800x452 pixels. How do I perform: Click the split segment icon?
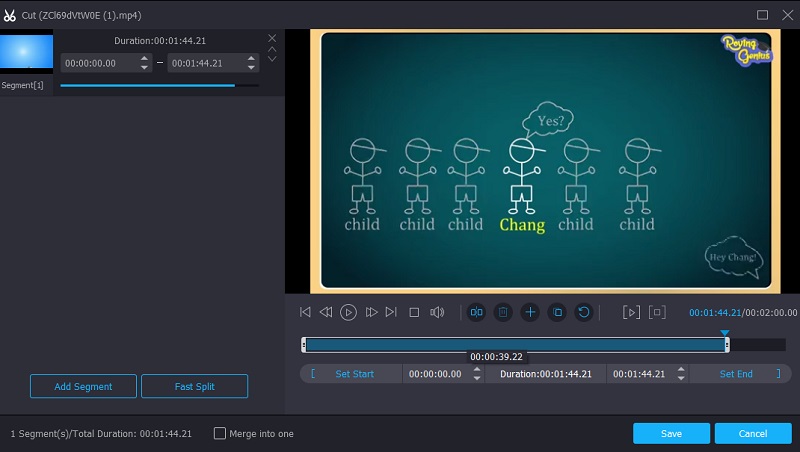click(x=477, y=312)
